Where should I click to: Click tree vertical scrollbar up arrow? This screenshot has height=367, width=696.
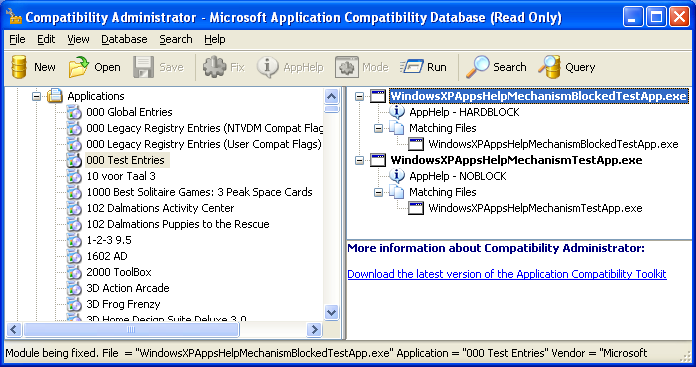point(332,96)
